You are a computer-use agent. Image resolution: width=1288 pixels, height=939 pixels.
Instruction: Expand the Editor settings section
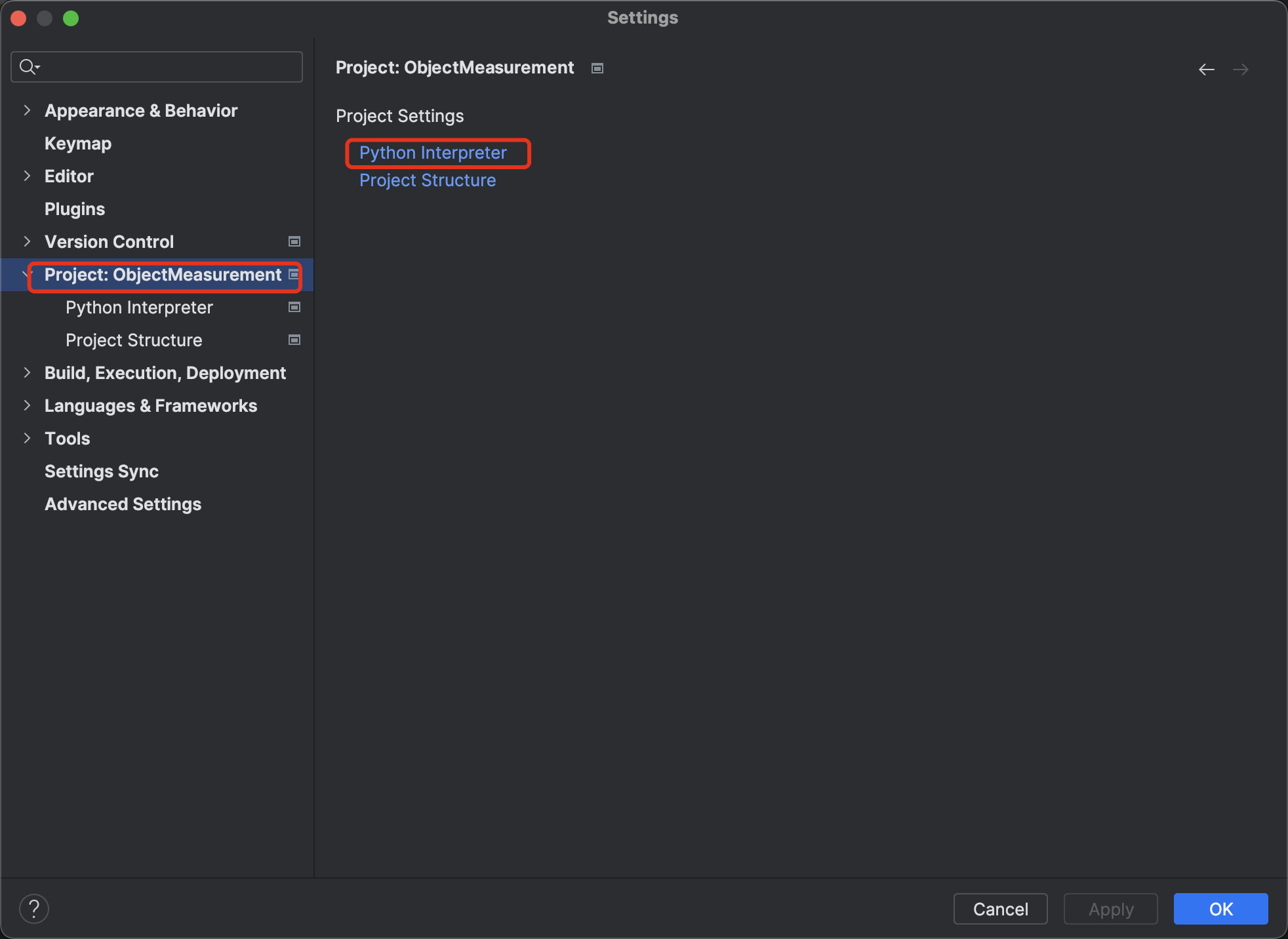tap(27, 176)
